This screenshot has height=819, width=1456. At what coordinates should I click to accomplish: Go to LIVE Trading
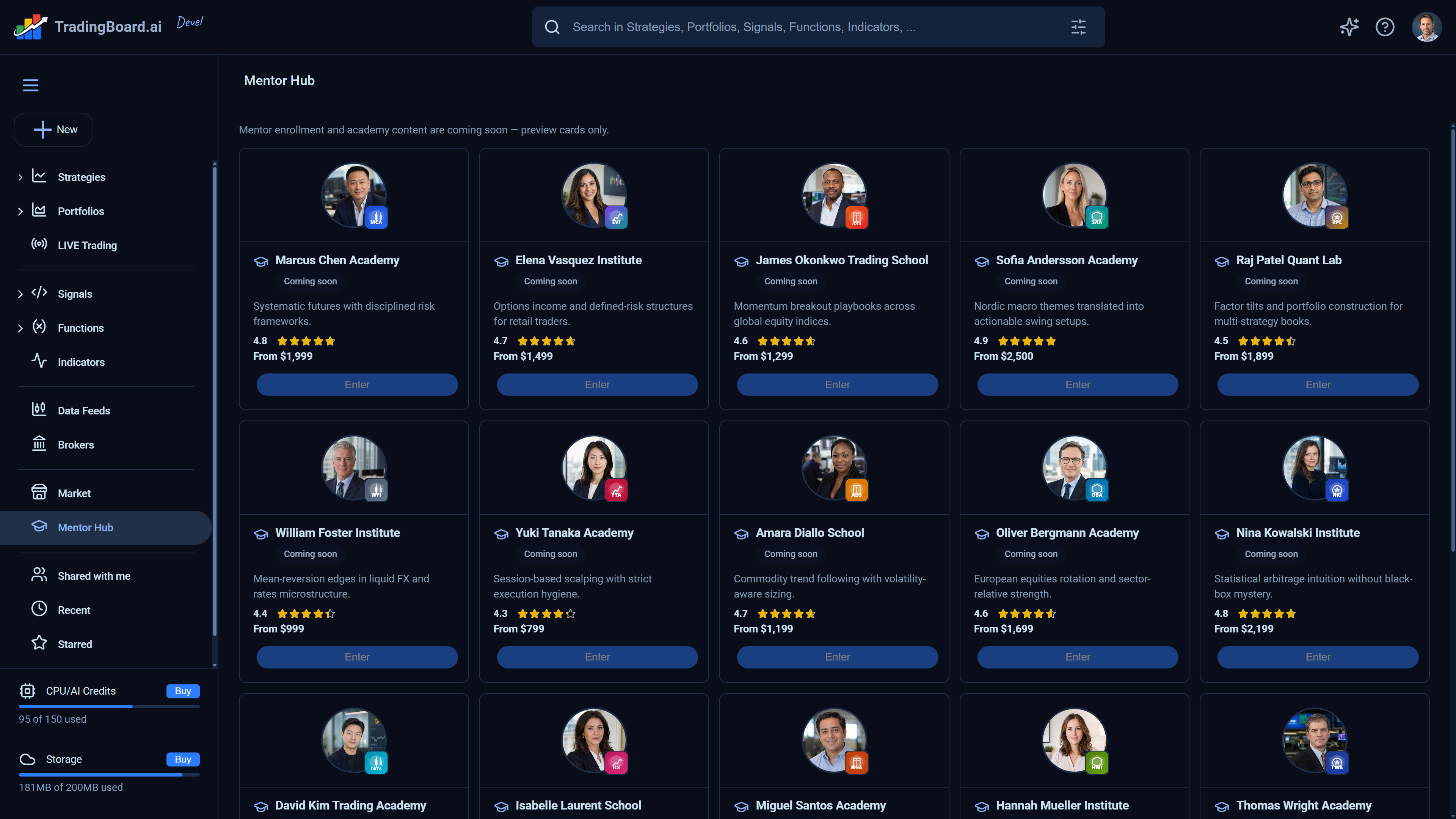click(87, 245)
